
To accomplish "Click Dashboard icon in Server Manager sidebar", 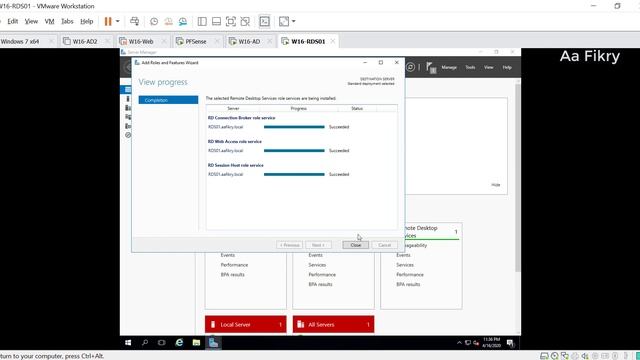I will coord(128,89).
